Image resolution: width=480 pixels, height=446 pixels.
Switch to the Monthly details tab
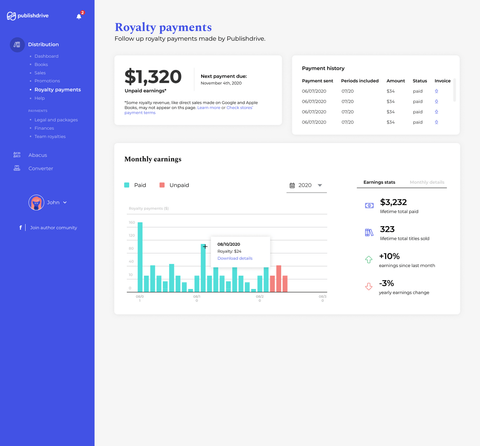(x=427, y=182)
